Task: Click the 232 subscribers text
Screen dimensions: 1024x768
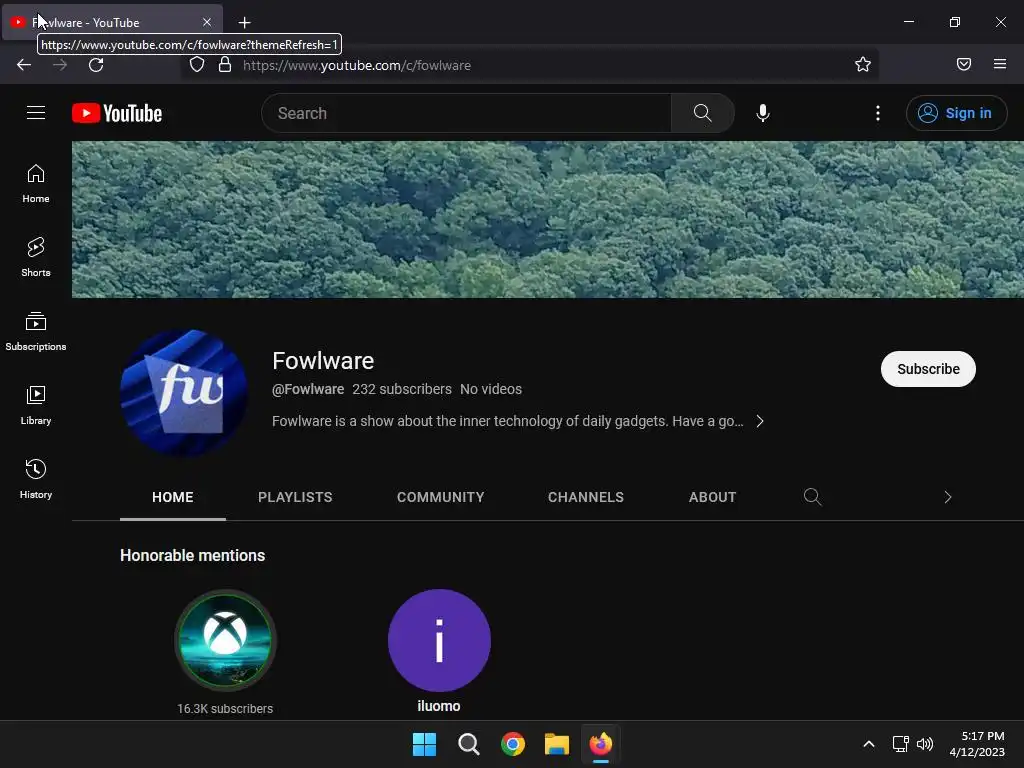Action: tap(402, 389)
